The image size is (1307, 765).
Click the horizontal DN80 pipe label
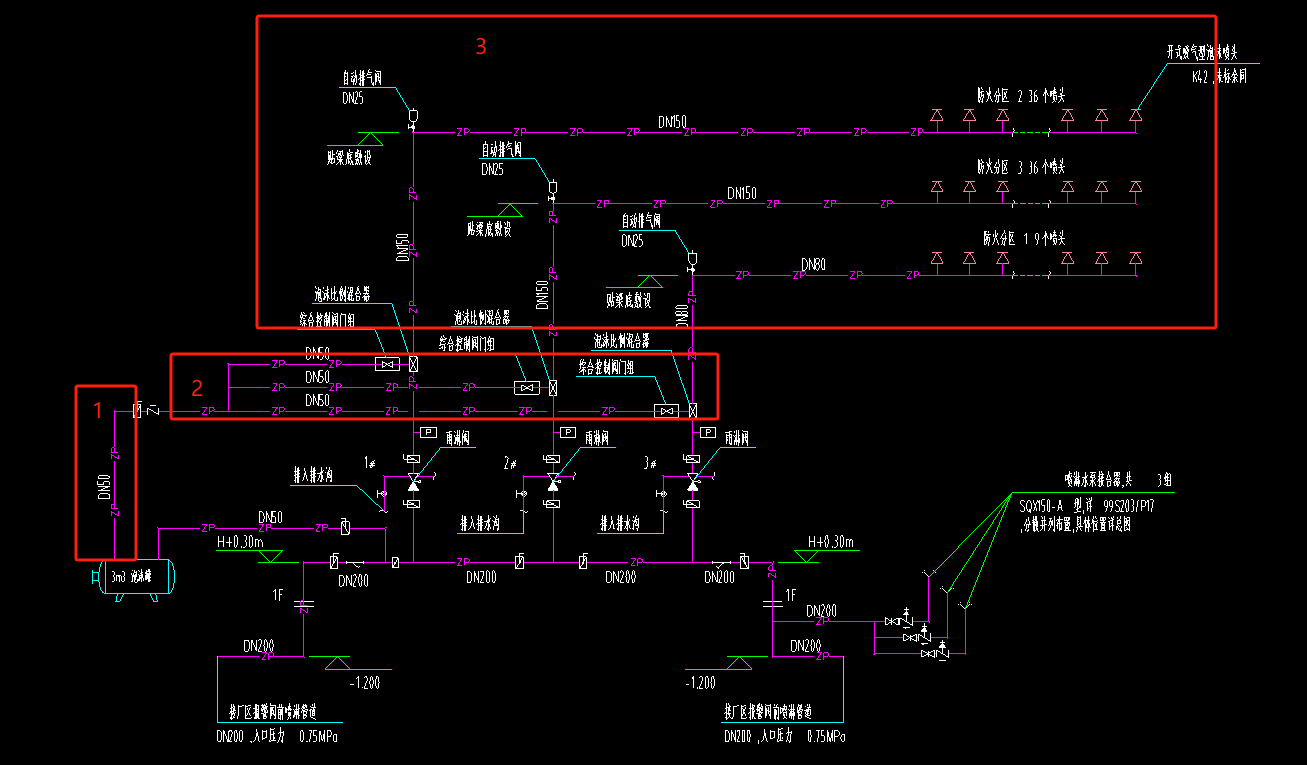(813, 264)
